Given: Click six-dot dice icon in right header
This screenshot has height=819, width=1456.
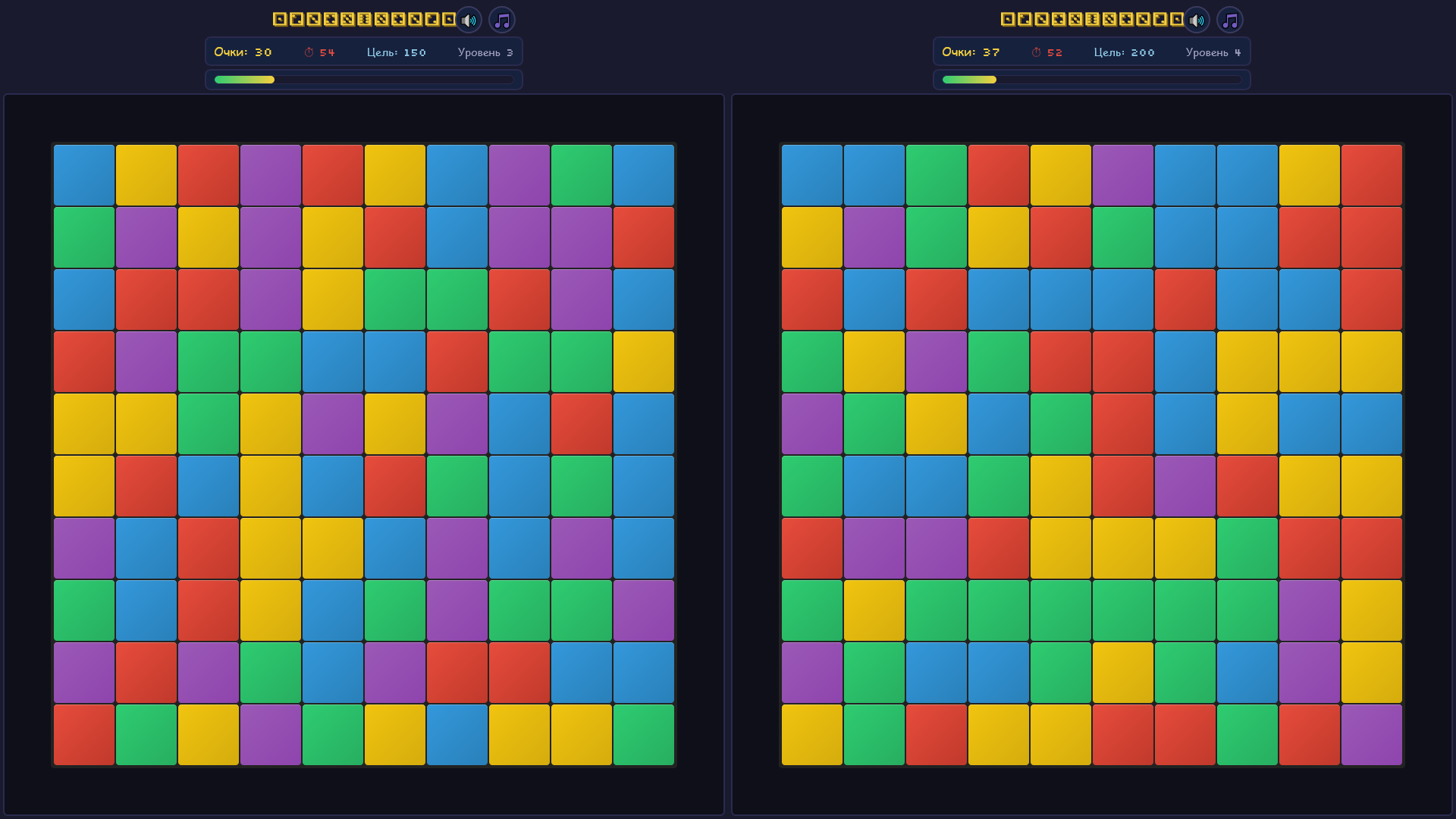Looking at the screenshot, I should tap(1092, 19).
